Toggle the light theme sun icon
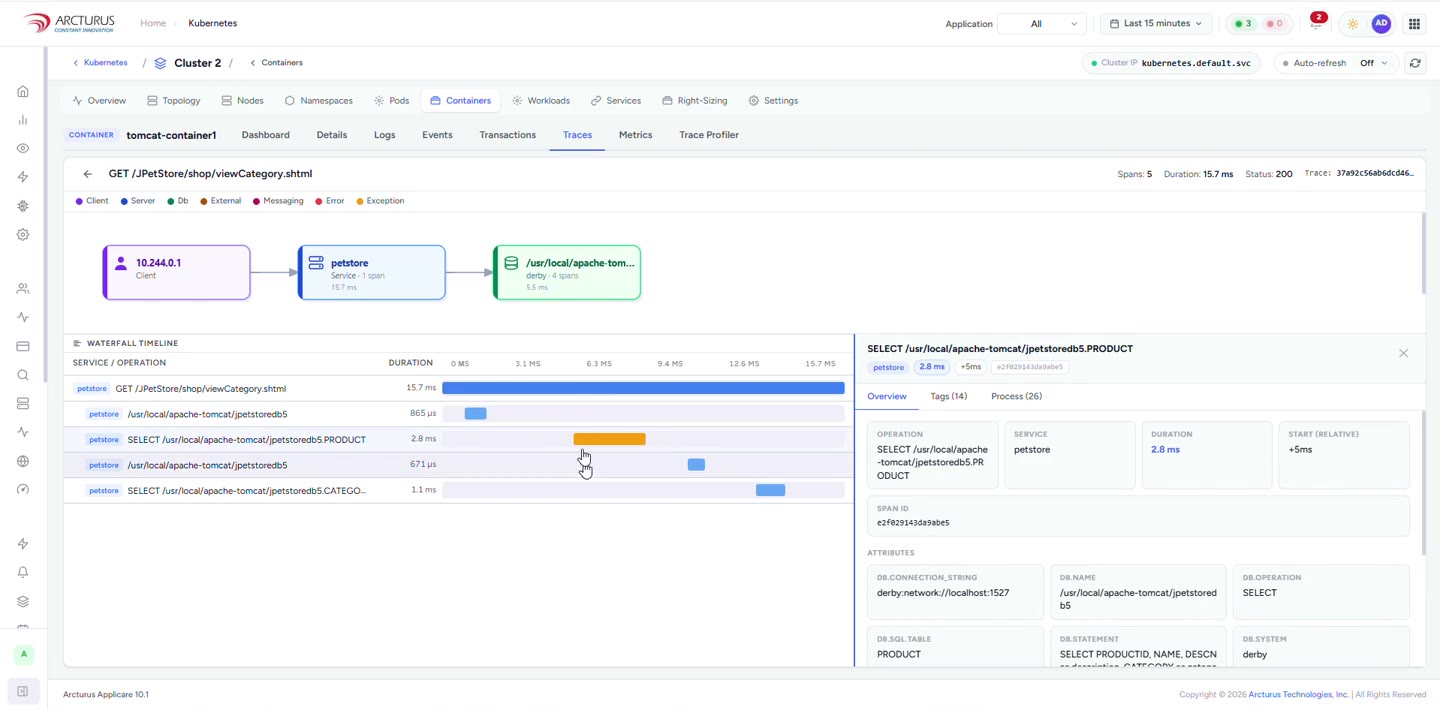Image resolution: width=1440 pixels, height=710 pixels. pyautogui.click(x=1353, y=24)
